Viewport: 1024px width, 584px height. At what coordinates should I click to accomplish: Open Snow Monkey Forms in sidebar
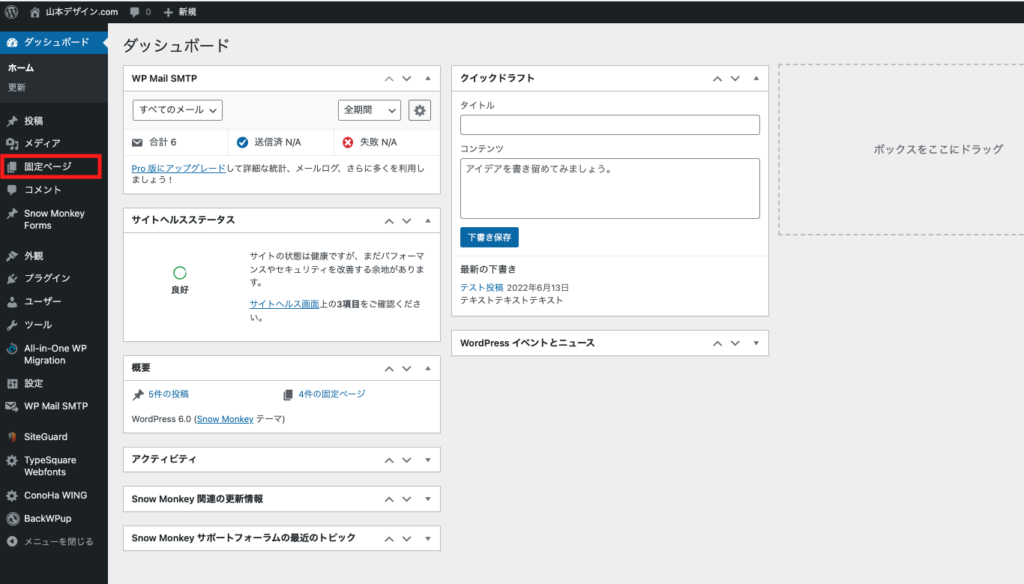click(x=54, y=219)
